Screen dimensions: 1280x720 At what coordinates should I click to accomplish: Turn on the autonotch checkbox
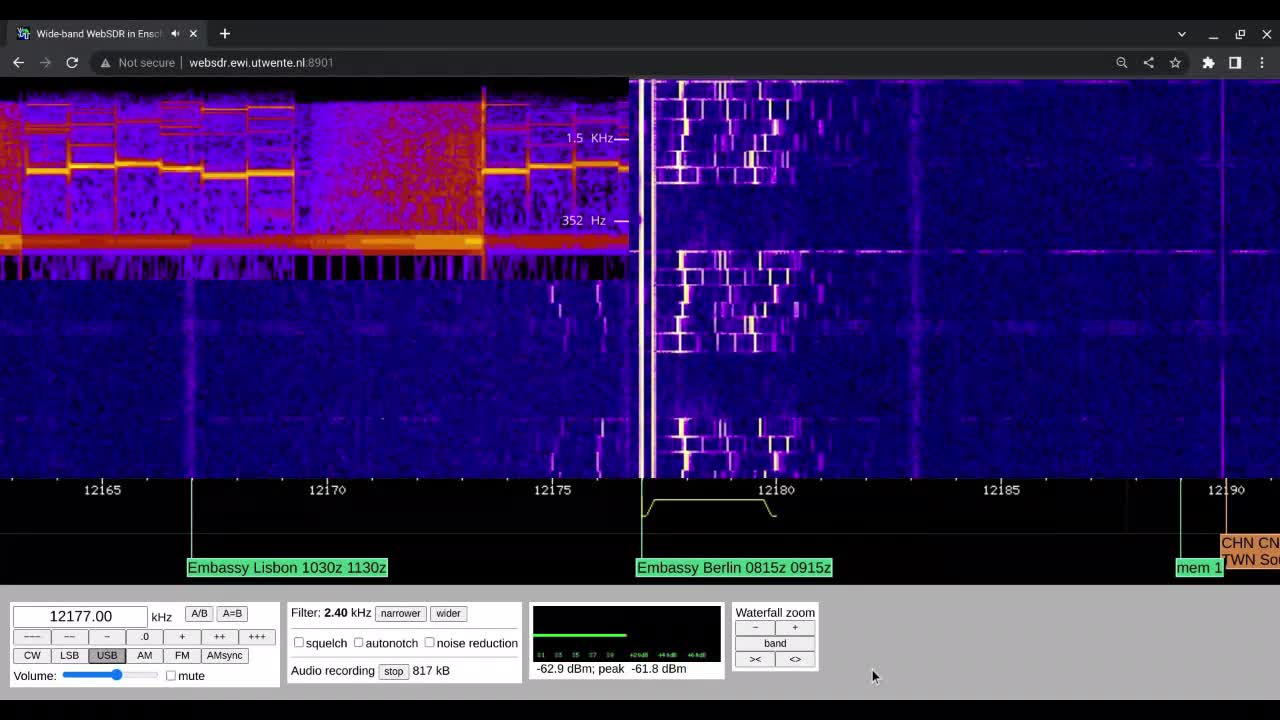coord(359,643)
